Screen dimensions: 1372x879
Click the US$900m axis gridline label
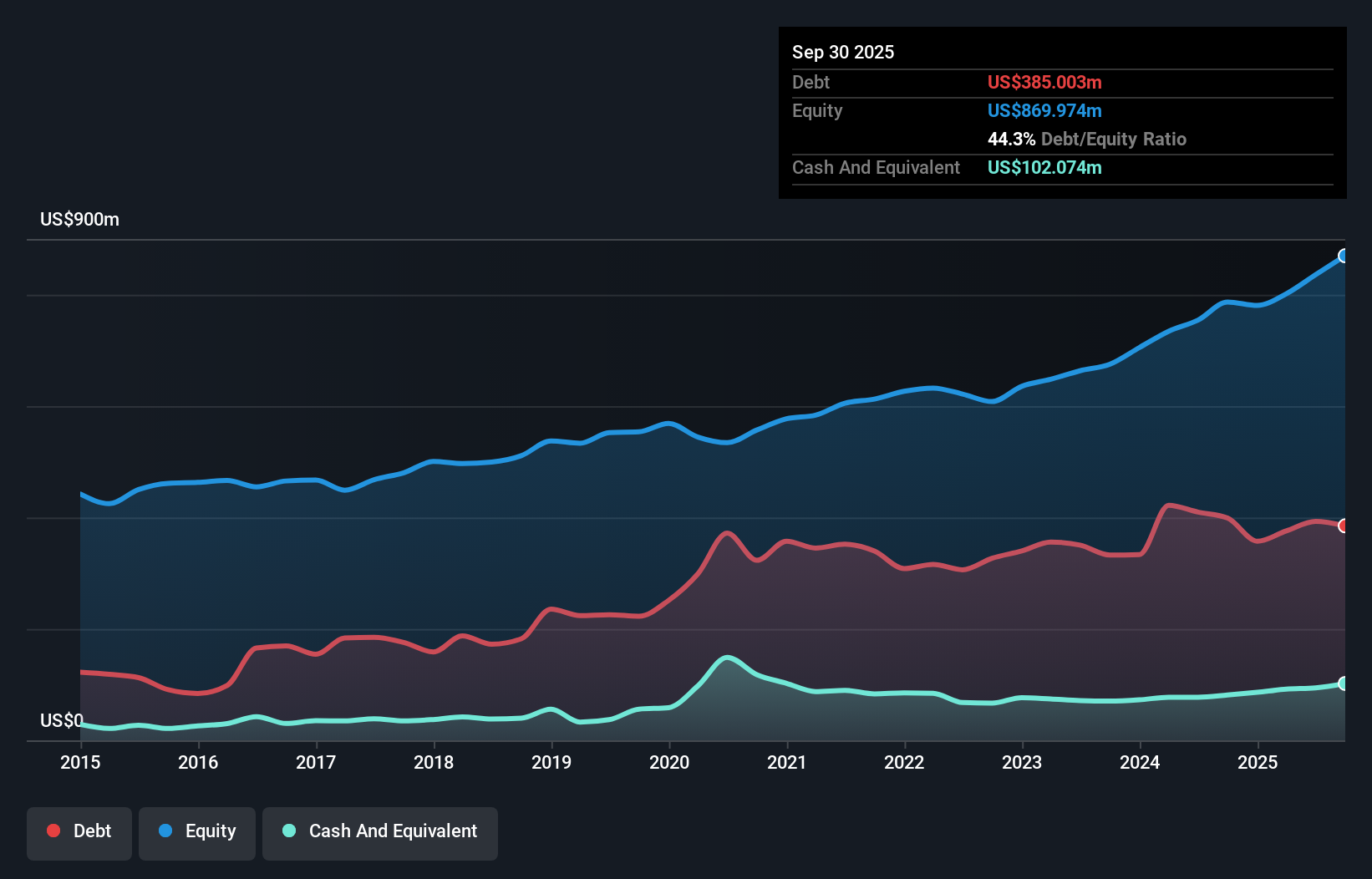79,219
